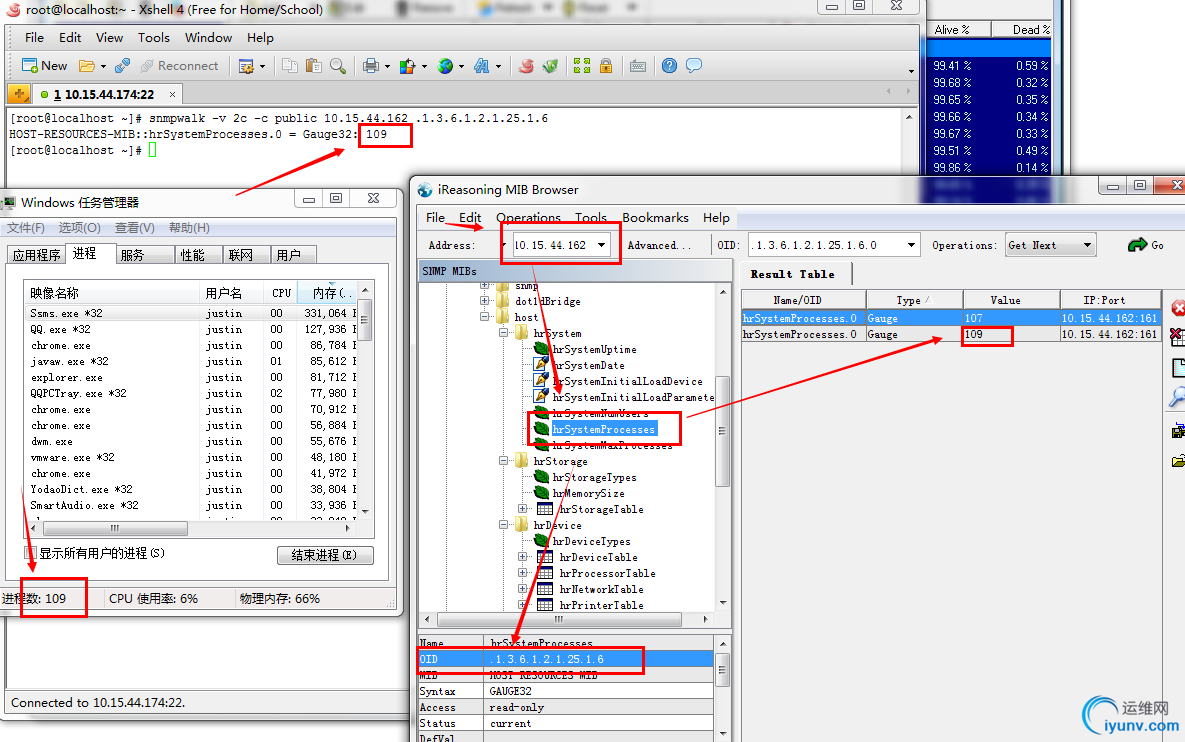1185x742 pixels.
Task: Open the Xshell session properties icon
Action: click(246, 66)
